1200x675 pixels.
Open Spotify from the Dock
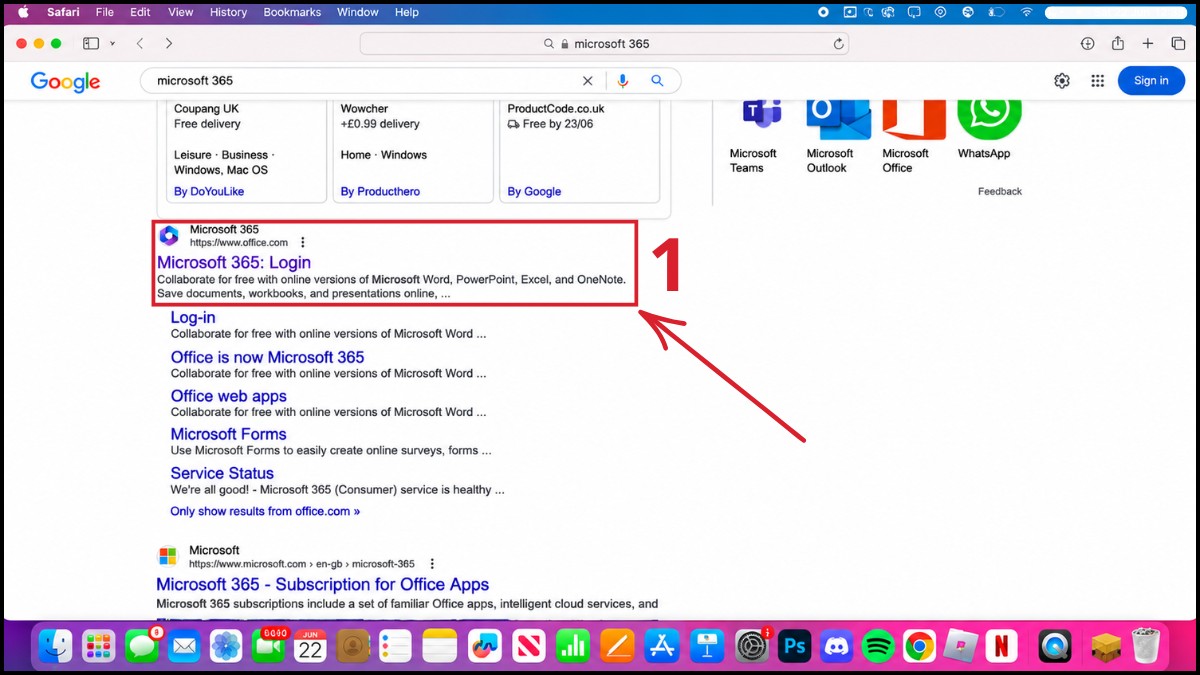(x=877, y=646)
